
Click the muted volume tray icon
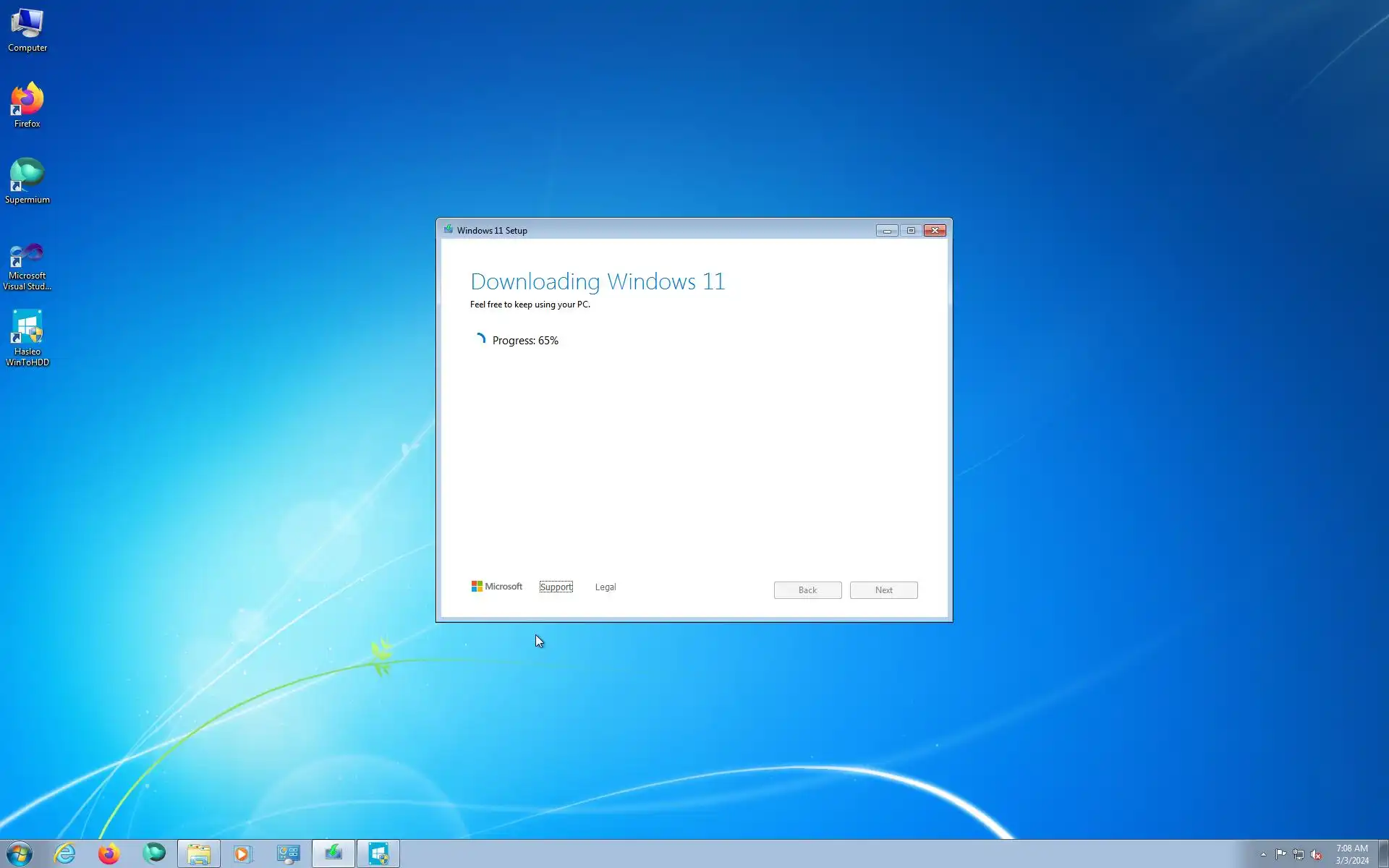click(1316, 854)
